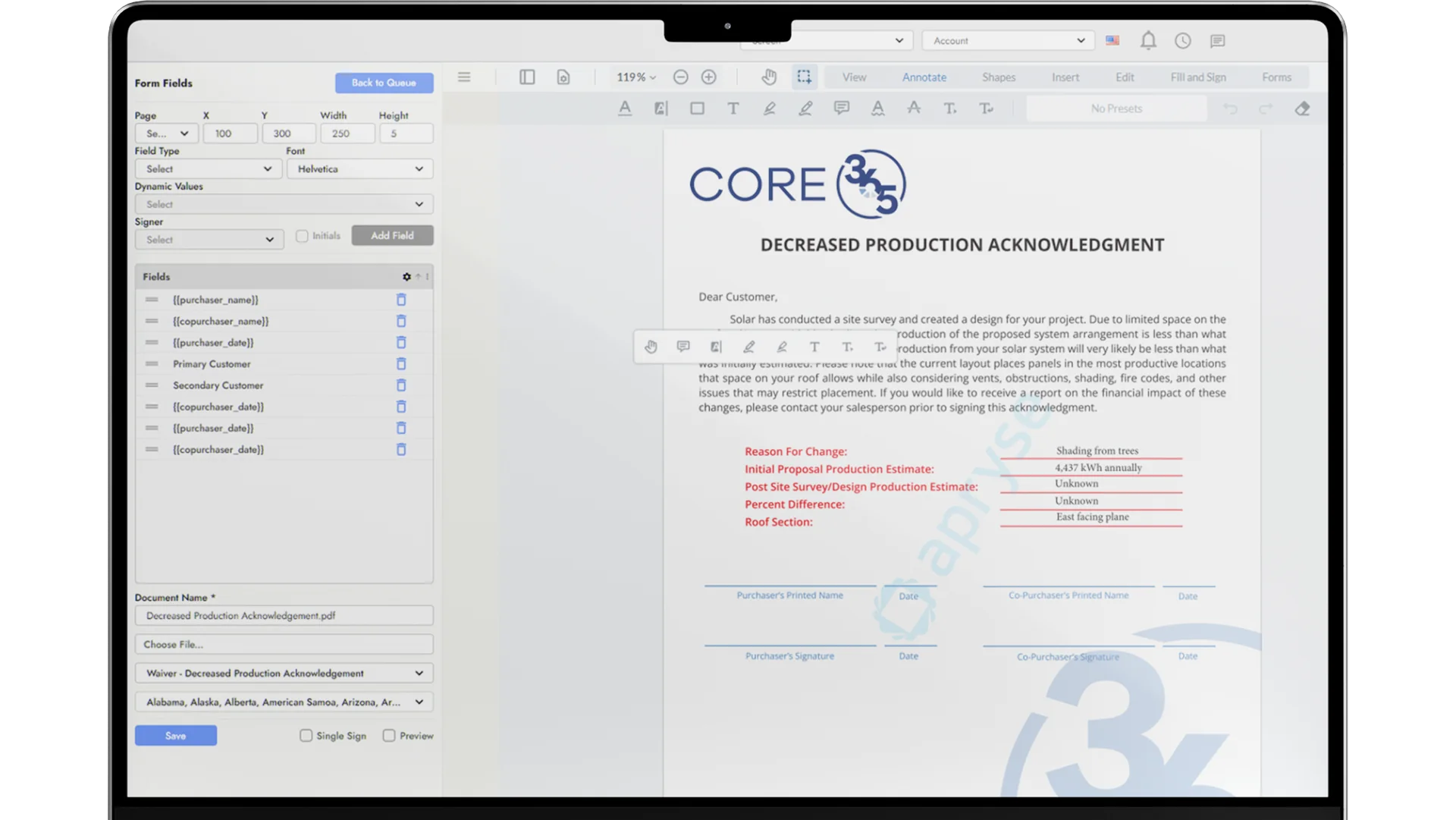Click the up arrow in Fields header
This screenshot has width=1456, height=820.
418,277
